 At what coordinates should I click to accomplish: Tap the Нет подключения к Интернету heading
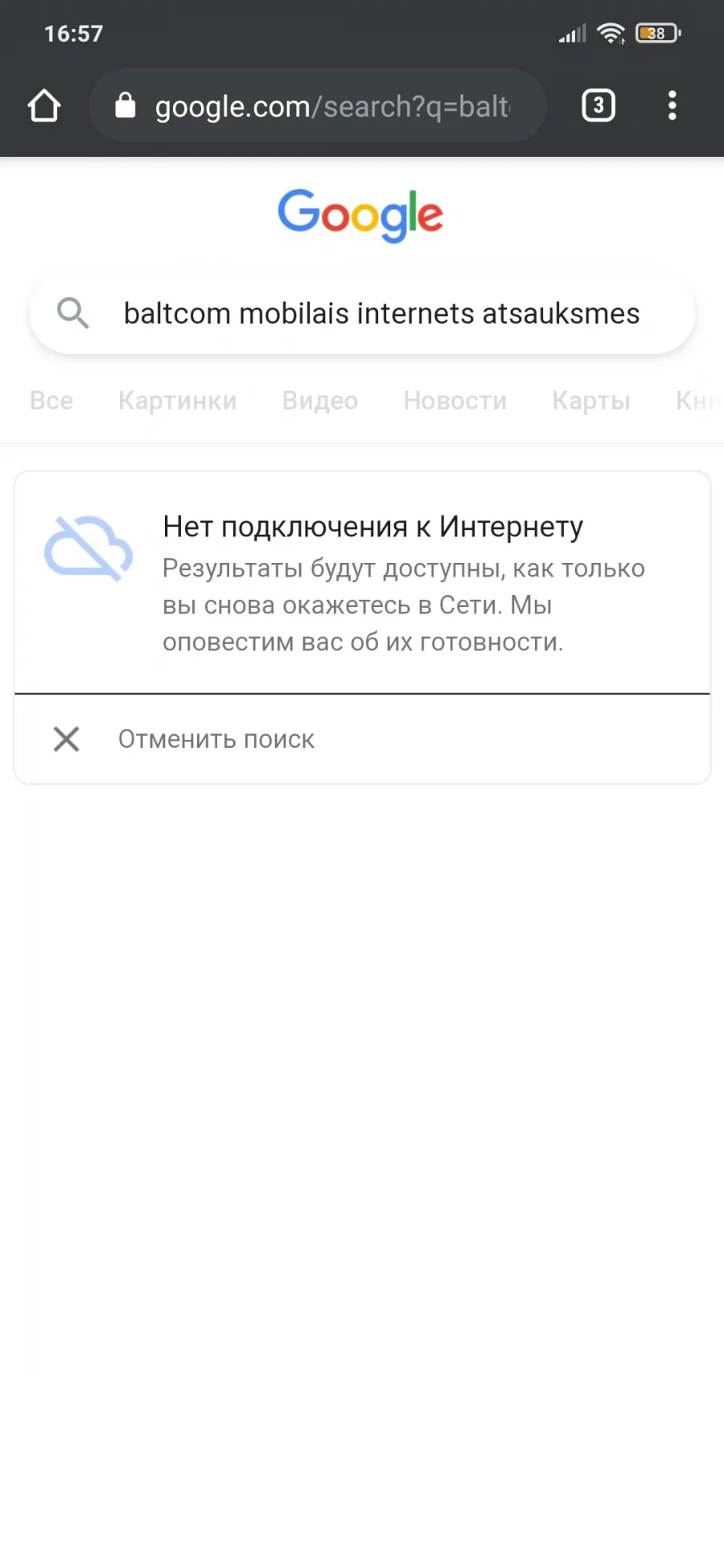pos(372,527)
